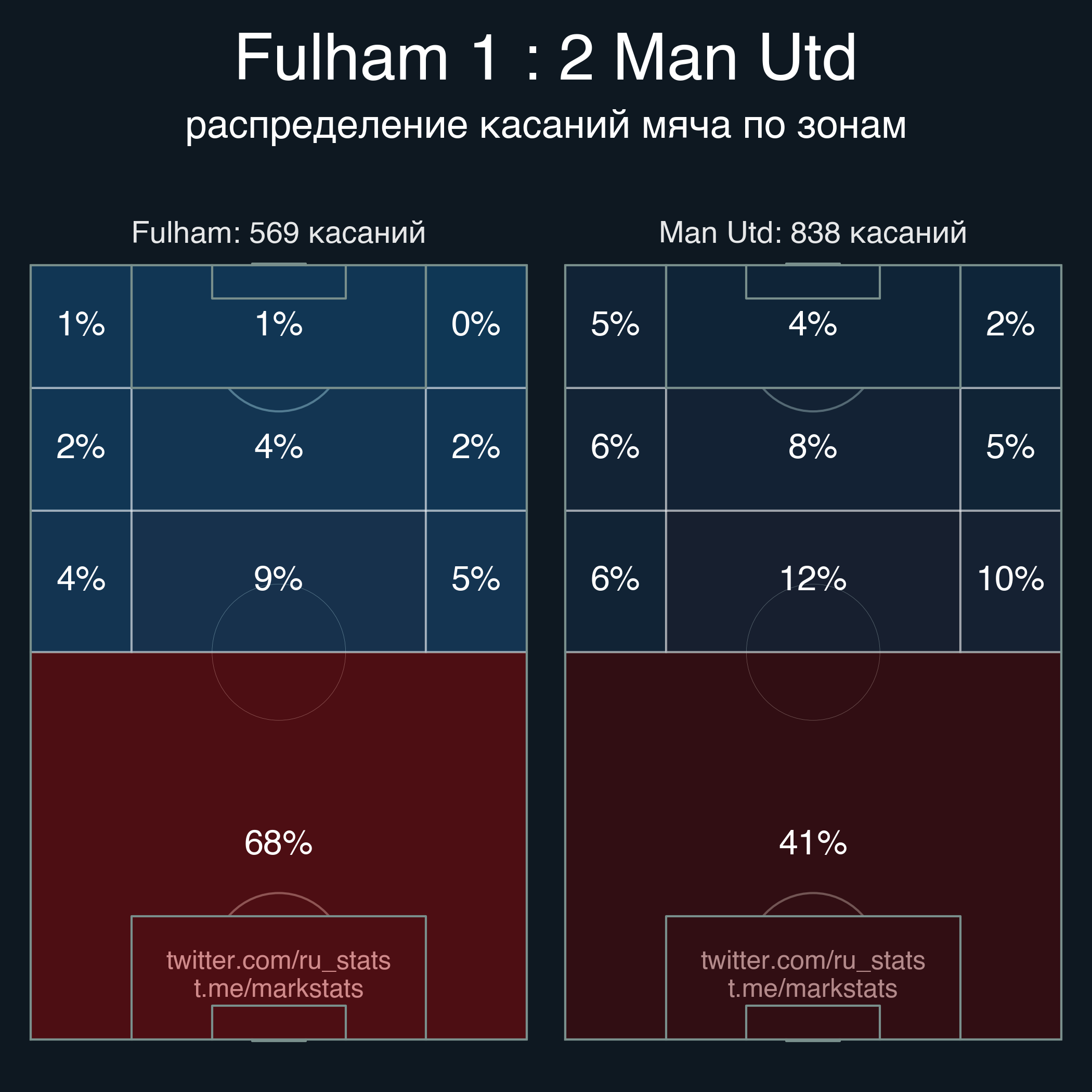Viewport: 1092px width, 1092px height.
Task: Click Fulham's 9% central midfield zone
Action: 279,581
